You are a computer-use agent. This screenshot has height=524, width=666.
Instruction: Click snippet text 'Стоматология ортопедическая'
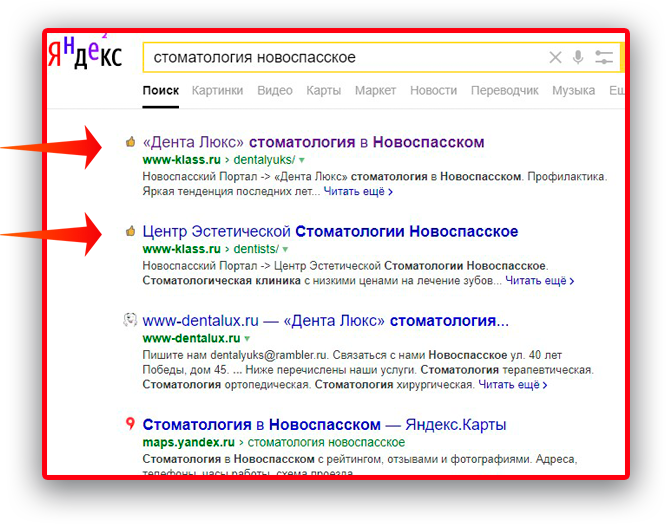click(226, 385)
